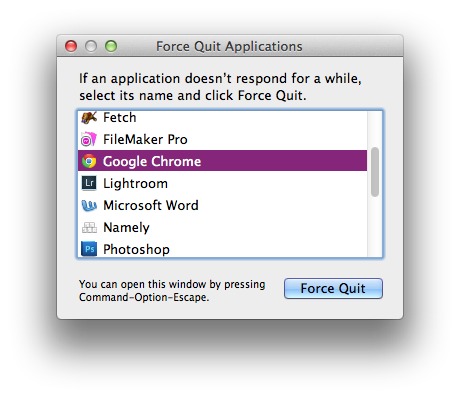Click the Force Quit button
The width and height of the screenshot is (460, 398).
tap(333, 288)
